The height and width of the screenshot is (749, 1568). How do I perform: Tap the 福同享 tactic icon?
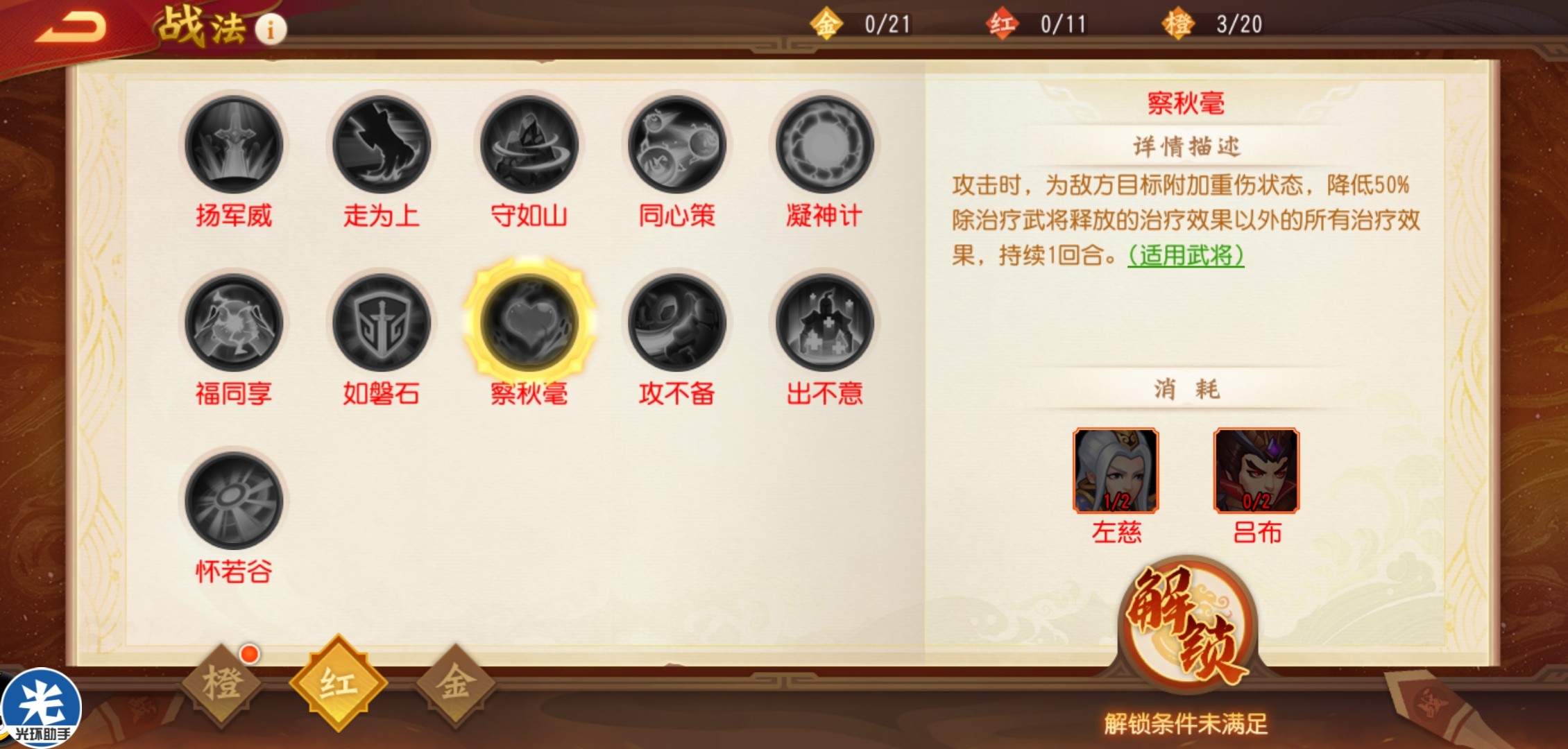(x=234, y=322)
